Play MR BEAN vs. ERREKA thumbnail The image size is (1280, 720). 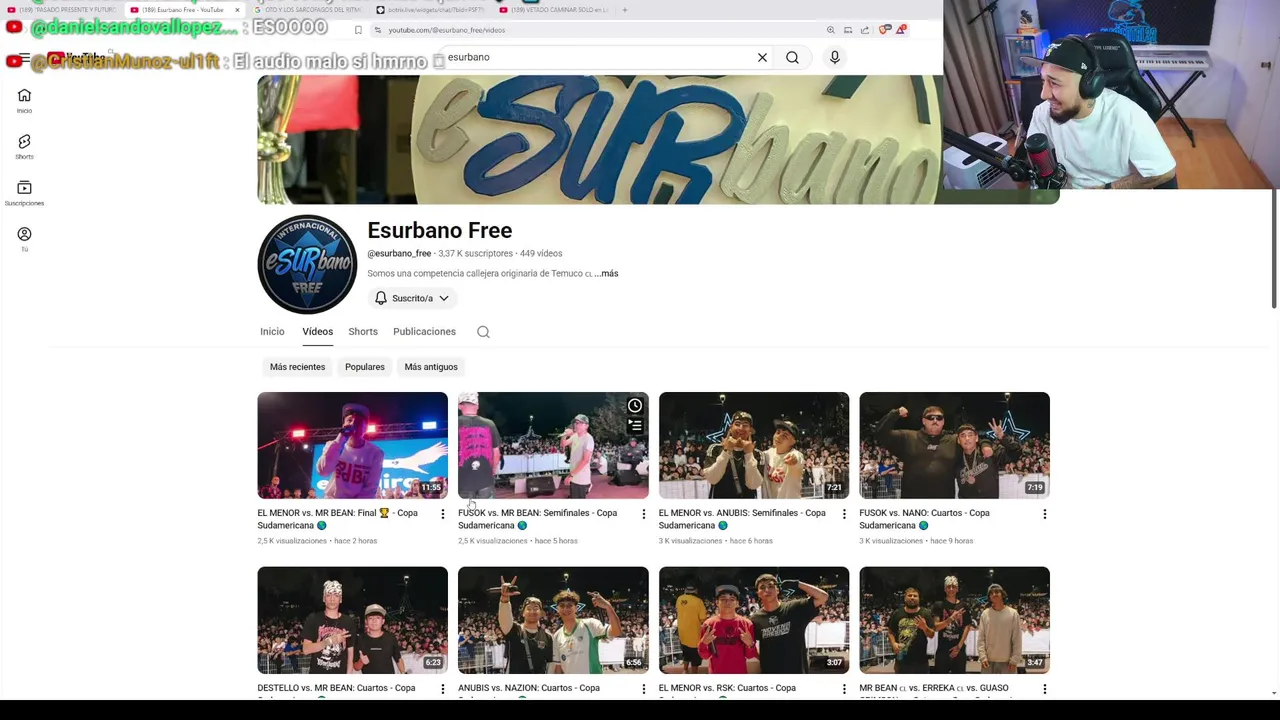click(954, 620)
